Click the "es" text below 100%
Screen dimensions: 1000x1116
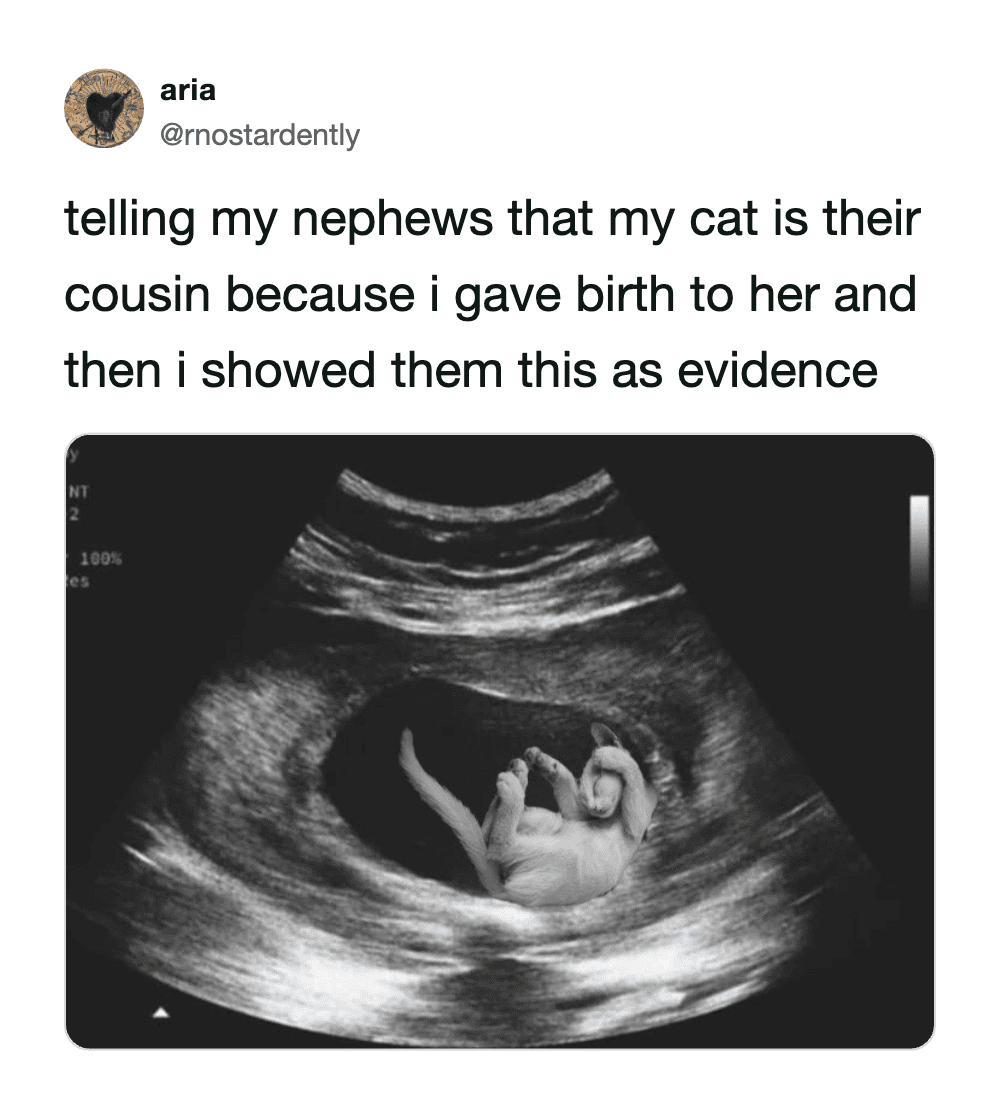point(78,581)
